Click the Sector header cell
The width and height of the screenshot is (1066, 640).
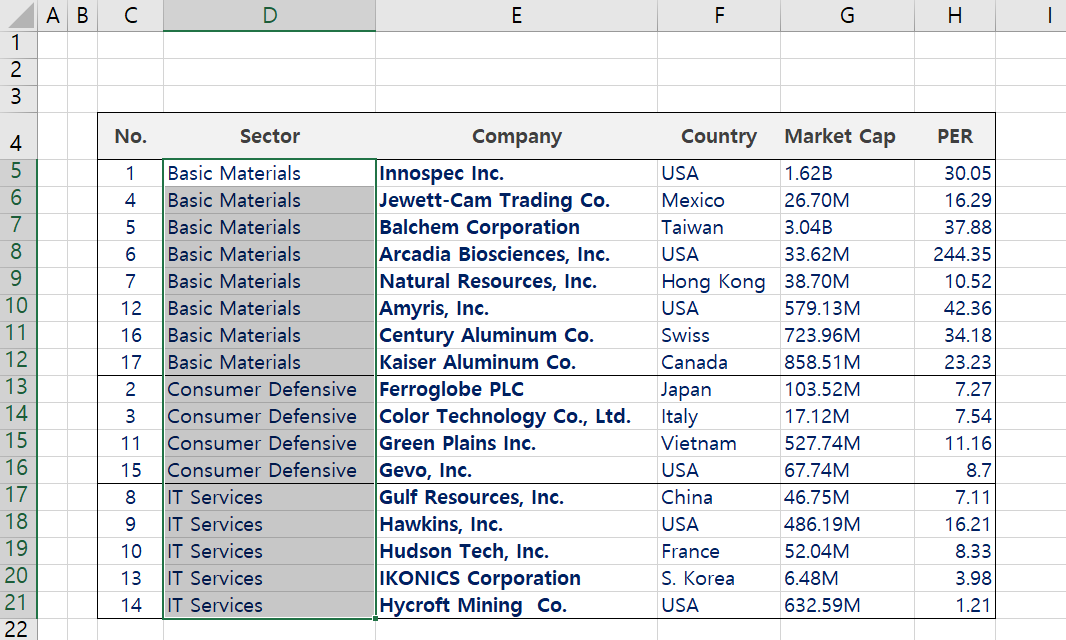[x=269, y=136]
